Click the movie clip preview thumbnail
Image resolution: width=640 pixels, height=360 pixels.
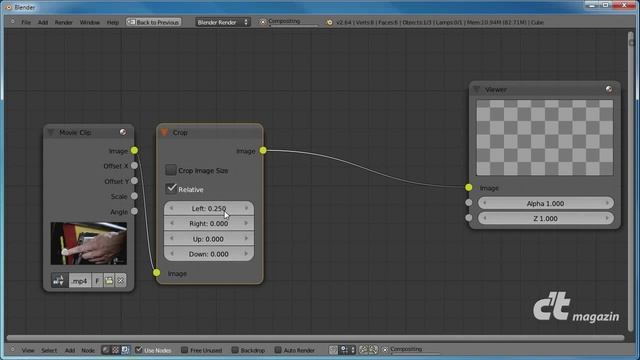coord(89,243)
